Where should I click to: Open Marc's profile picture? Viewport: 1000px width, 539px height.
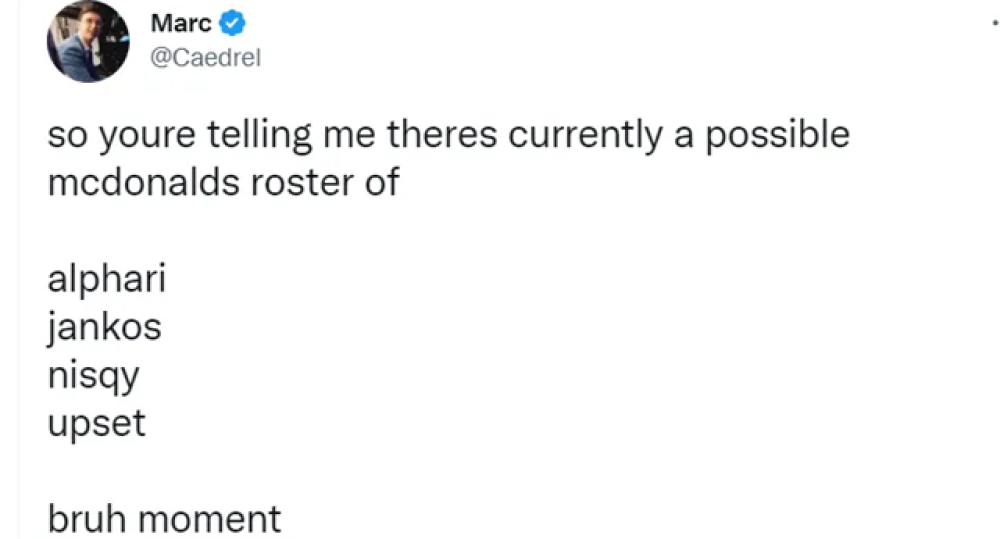click(x=88, y=42)
